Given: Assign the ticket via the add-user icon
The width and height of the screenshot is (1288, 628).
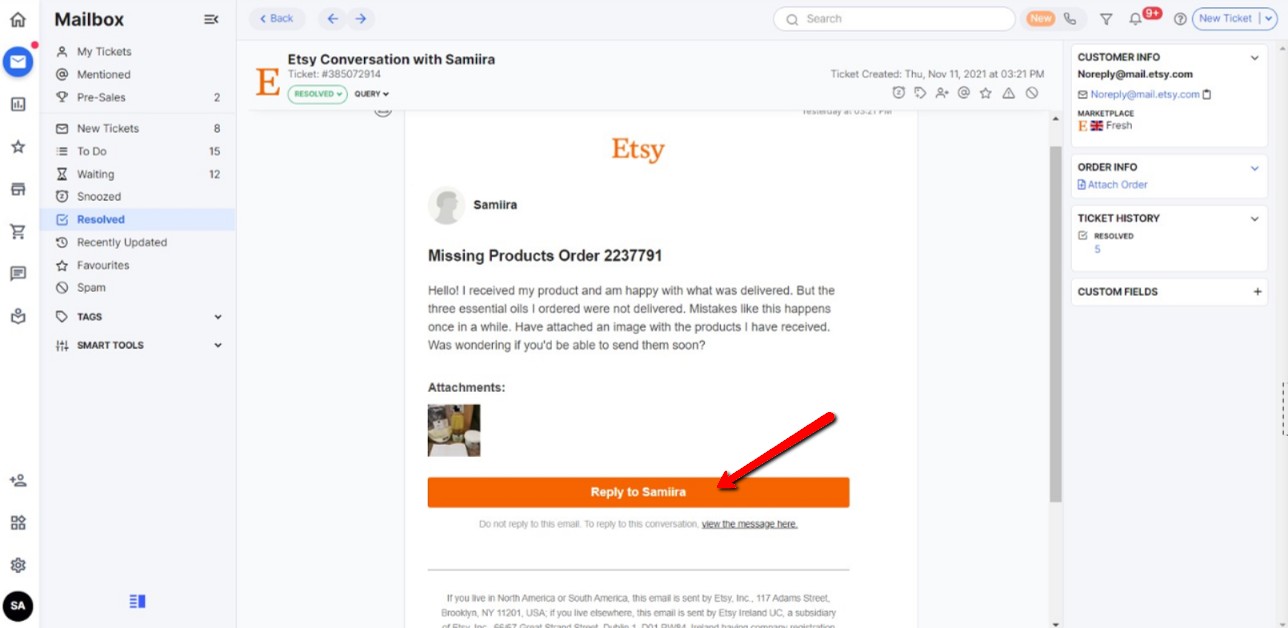Looking at the screenshot, I should pos(942,93).
